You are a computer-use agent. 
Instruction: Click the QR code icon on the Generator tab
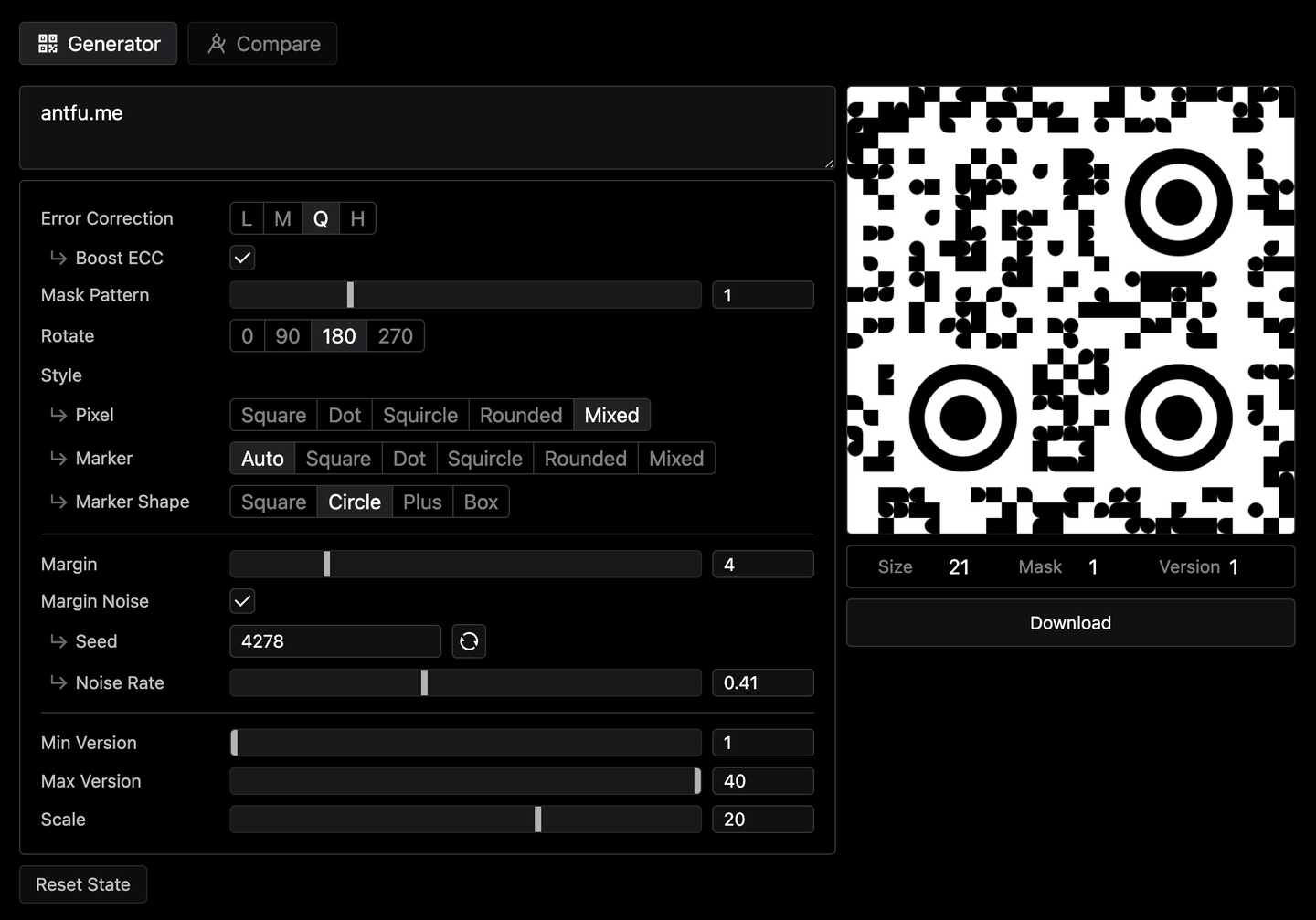pos(47,43)
